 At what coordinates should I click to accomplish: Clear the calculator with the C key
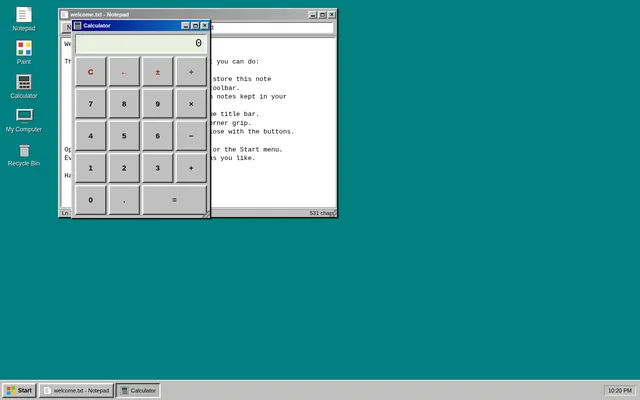click(91, 72)
